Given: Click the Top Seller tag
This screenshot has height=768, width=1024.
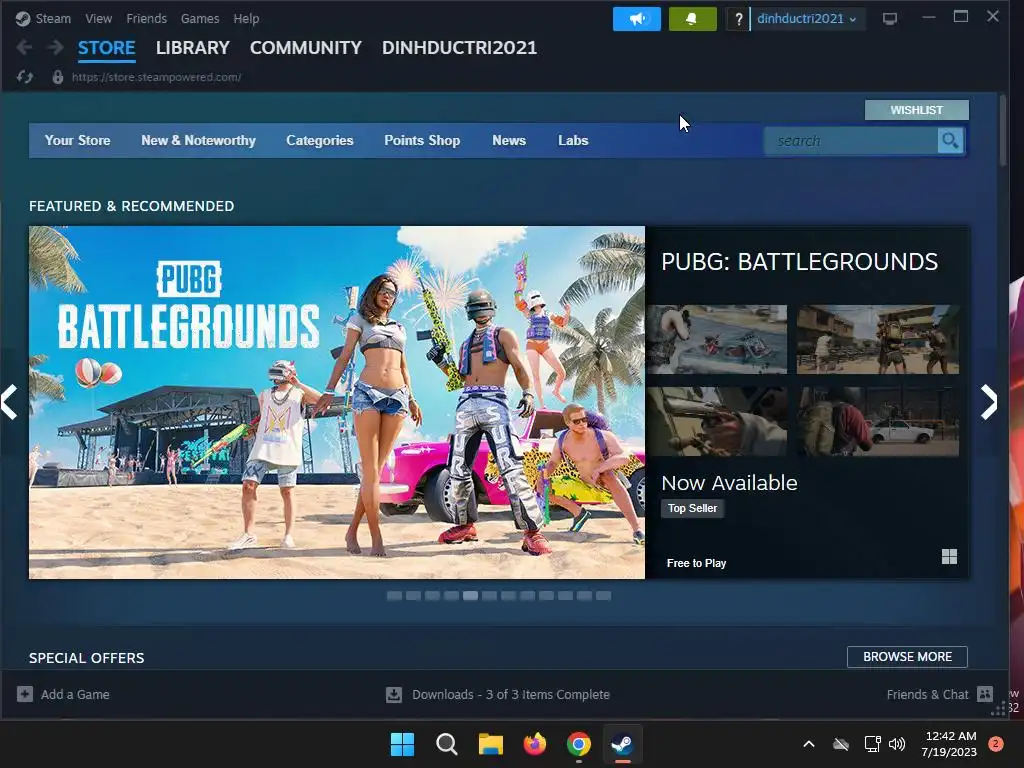Looking at the screenshot, I should 692,508.
